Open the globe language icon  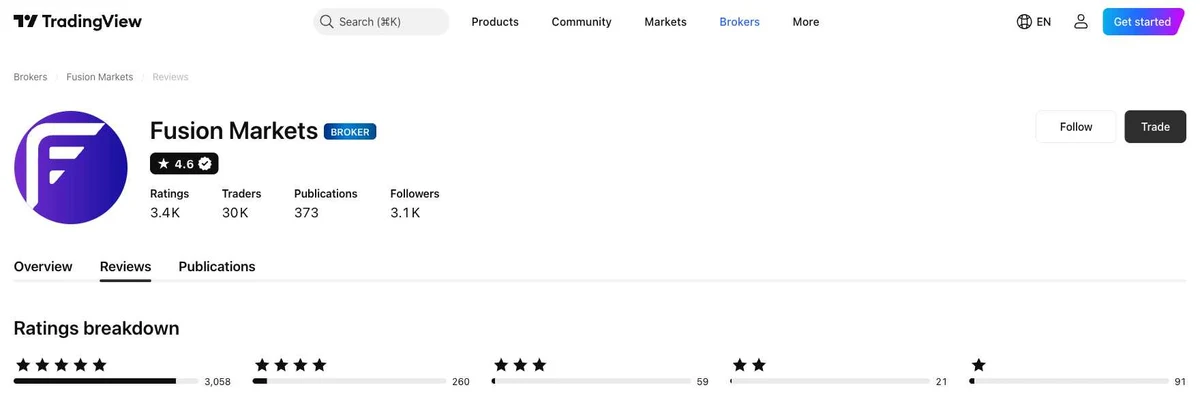(x=1024, y=22)
